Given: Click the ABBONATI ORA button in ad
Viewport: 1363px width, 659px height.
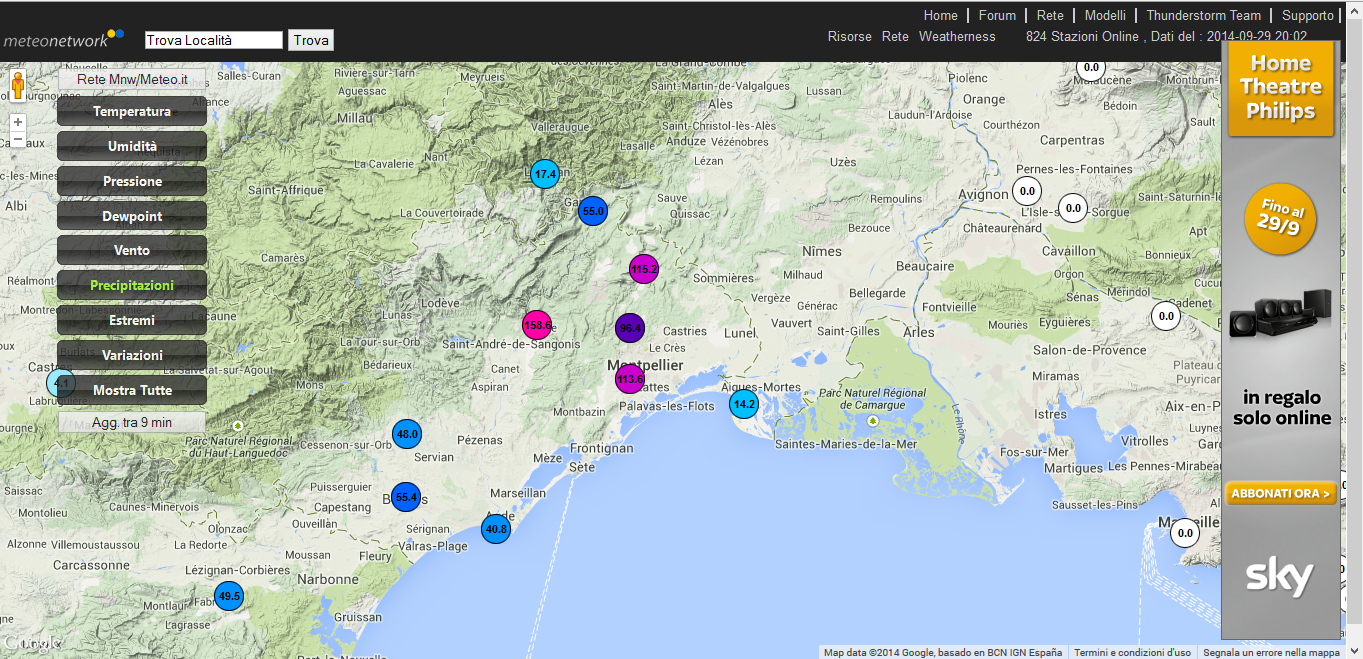Looking at the screenshot, I should point(1281,493).
